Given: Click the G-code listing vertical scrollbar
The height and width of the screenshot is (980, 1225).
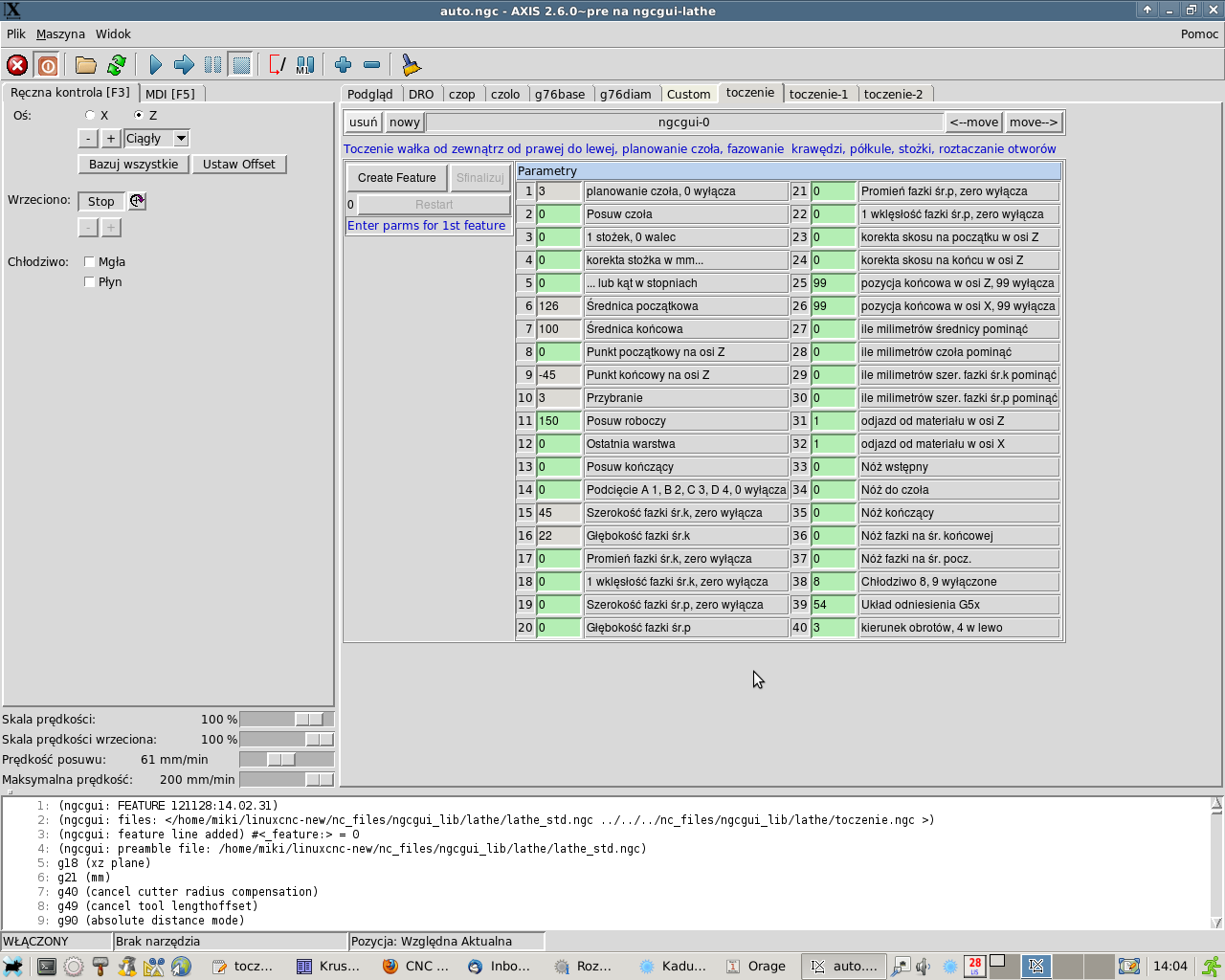Looking at the screenshot, I should click(x=1216, y=863).
